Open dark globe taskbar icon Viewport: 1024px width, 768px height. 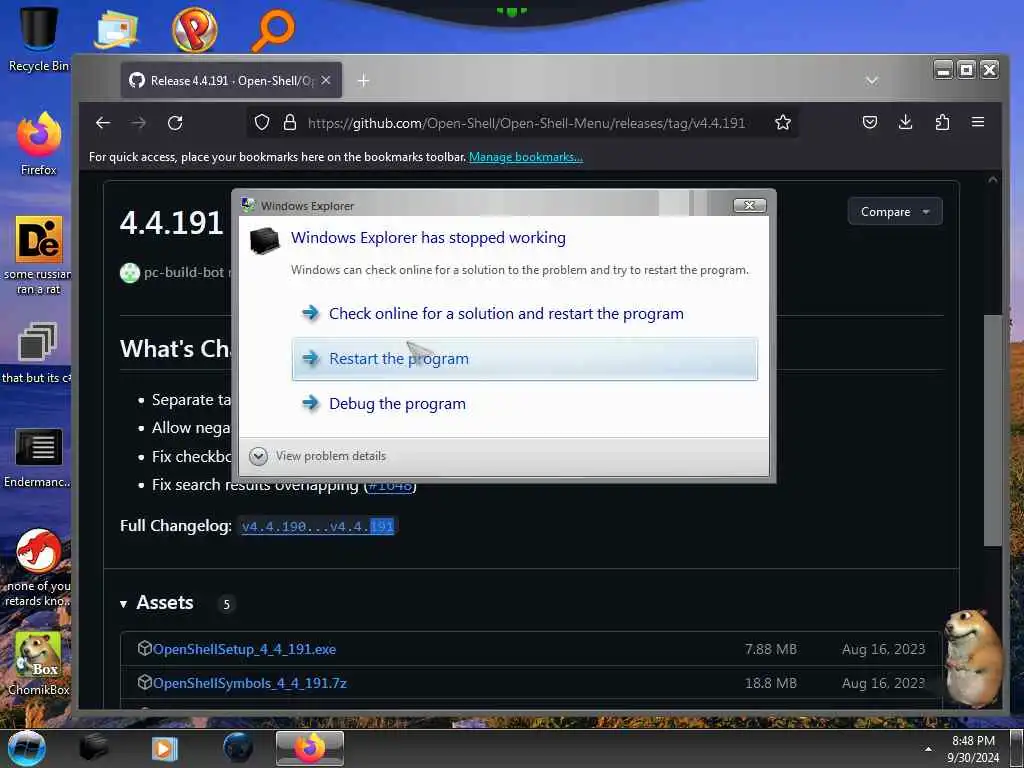tap(237, 748)
